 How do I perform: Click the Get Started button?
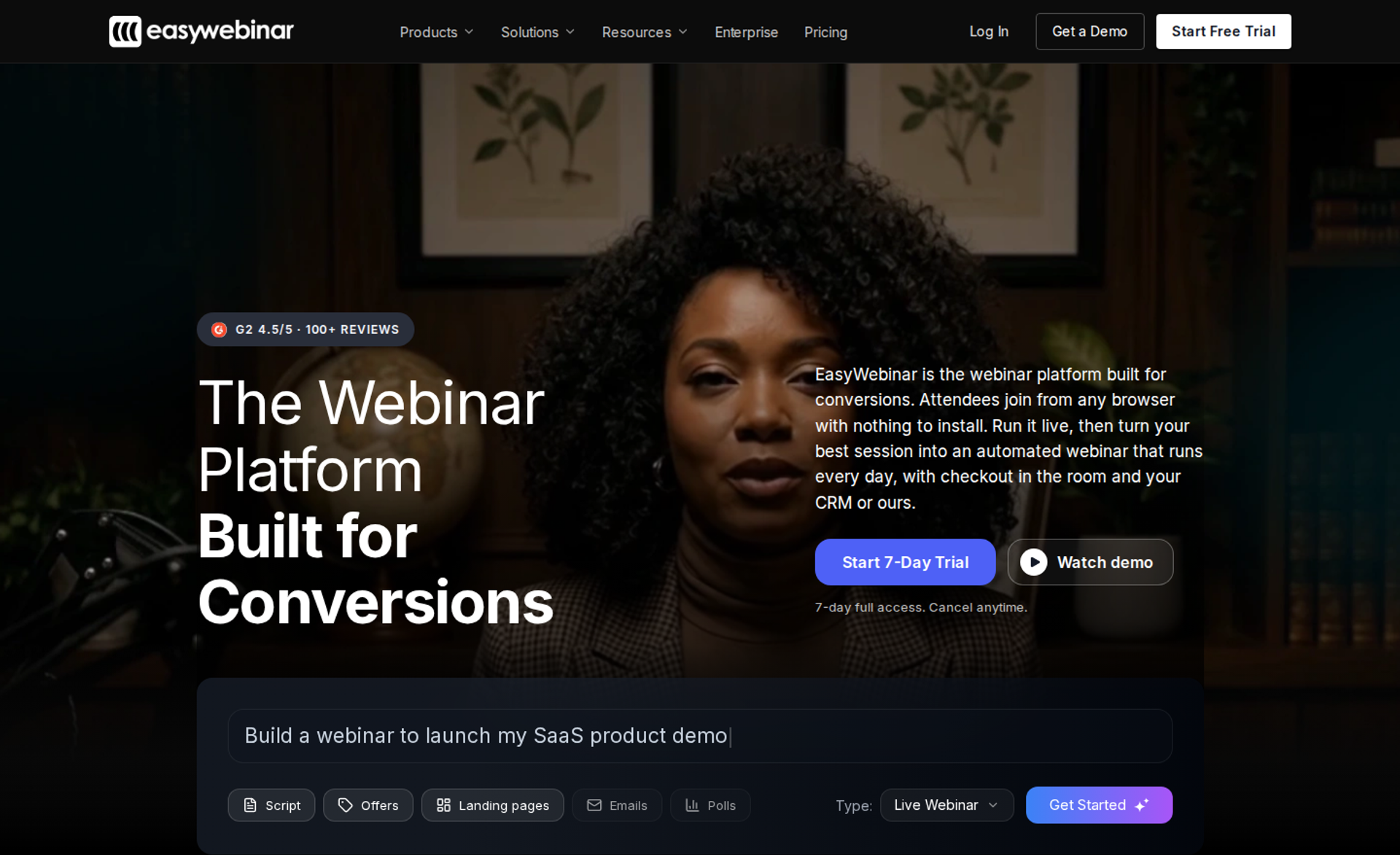click(1099, 805)
